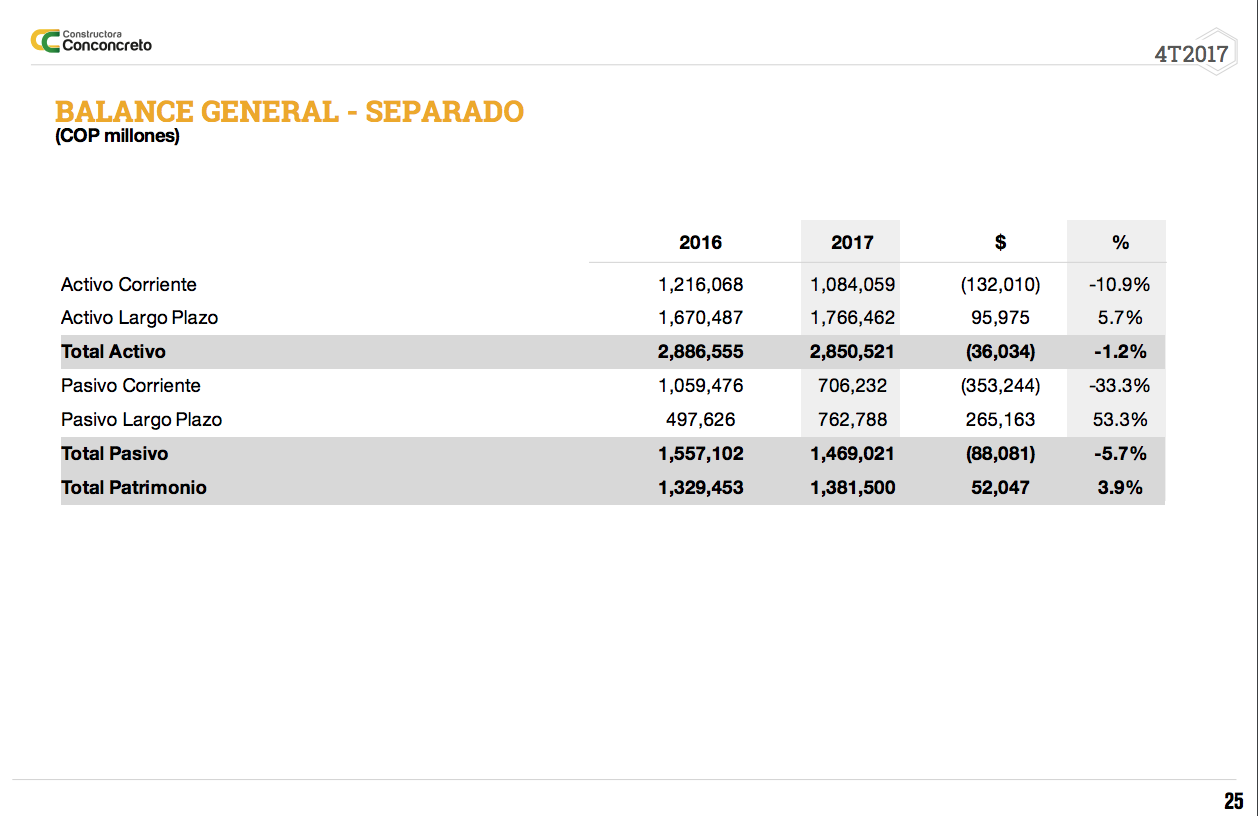
Task: Click the Total Pasivo row label
Action: tap(114, 454)
